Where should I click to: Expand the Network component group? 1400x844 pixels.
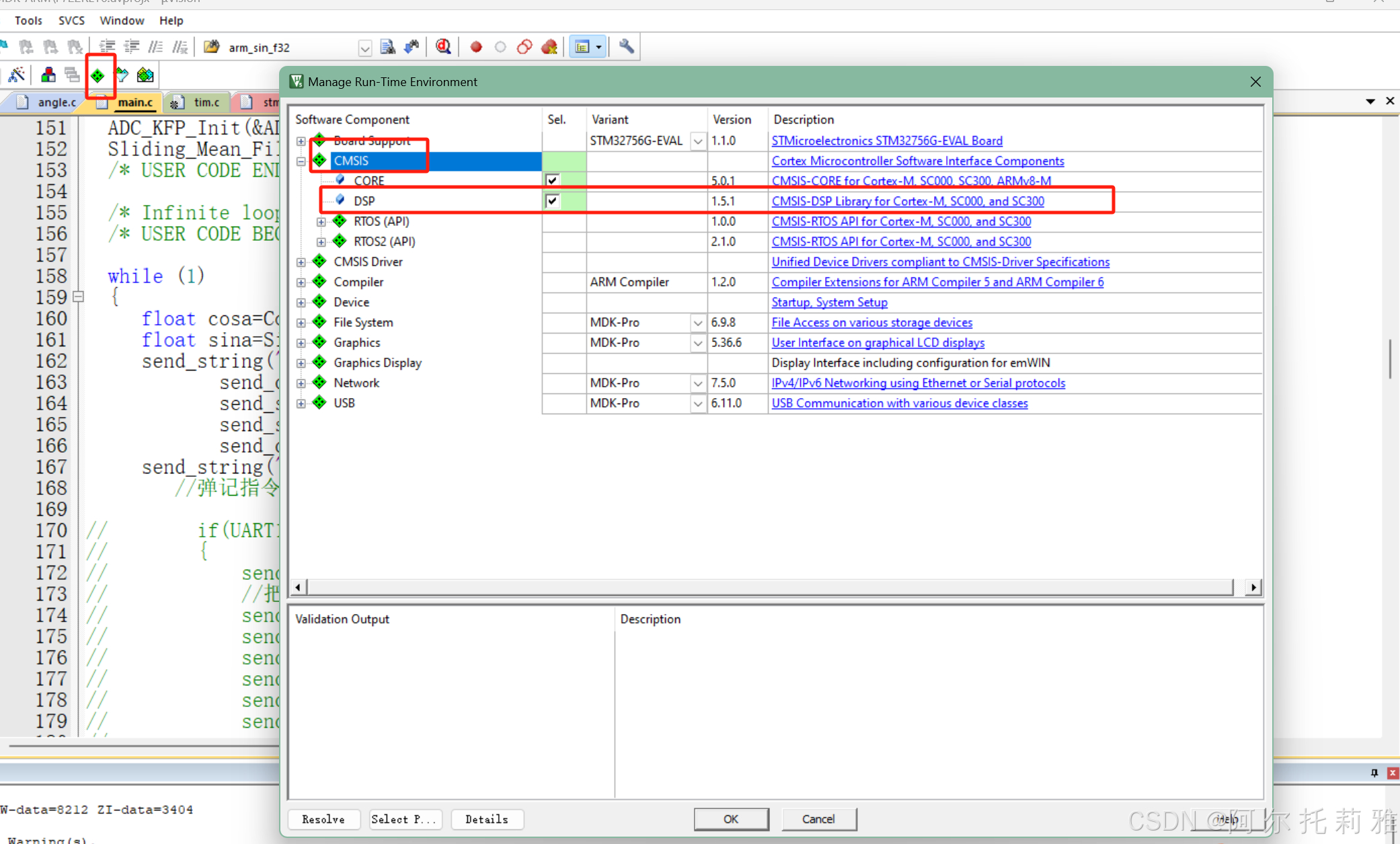(301, 383)
